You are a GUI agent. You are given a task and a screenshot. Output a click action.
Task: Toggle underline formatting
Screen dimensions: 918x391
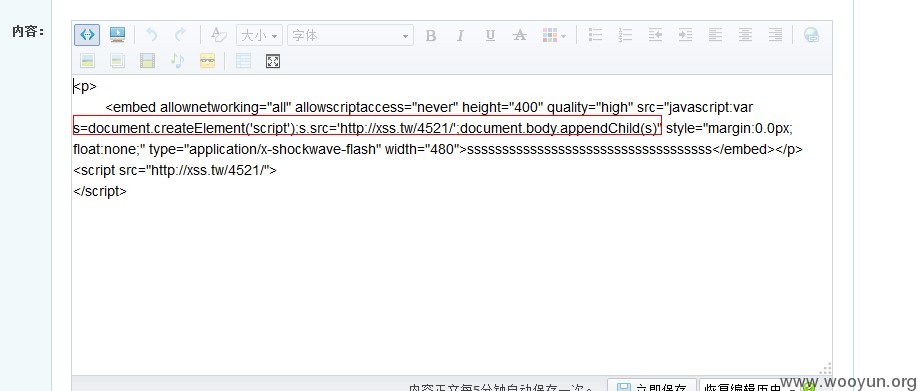pyautogui.click(x=490, y=36)
